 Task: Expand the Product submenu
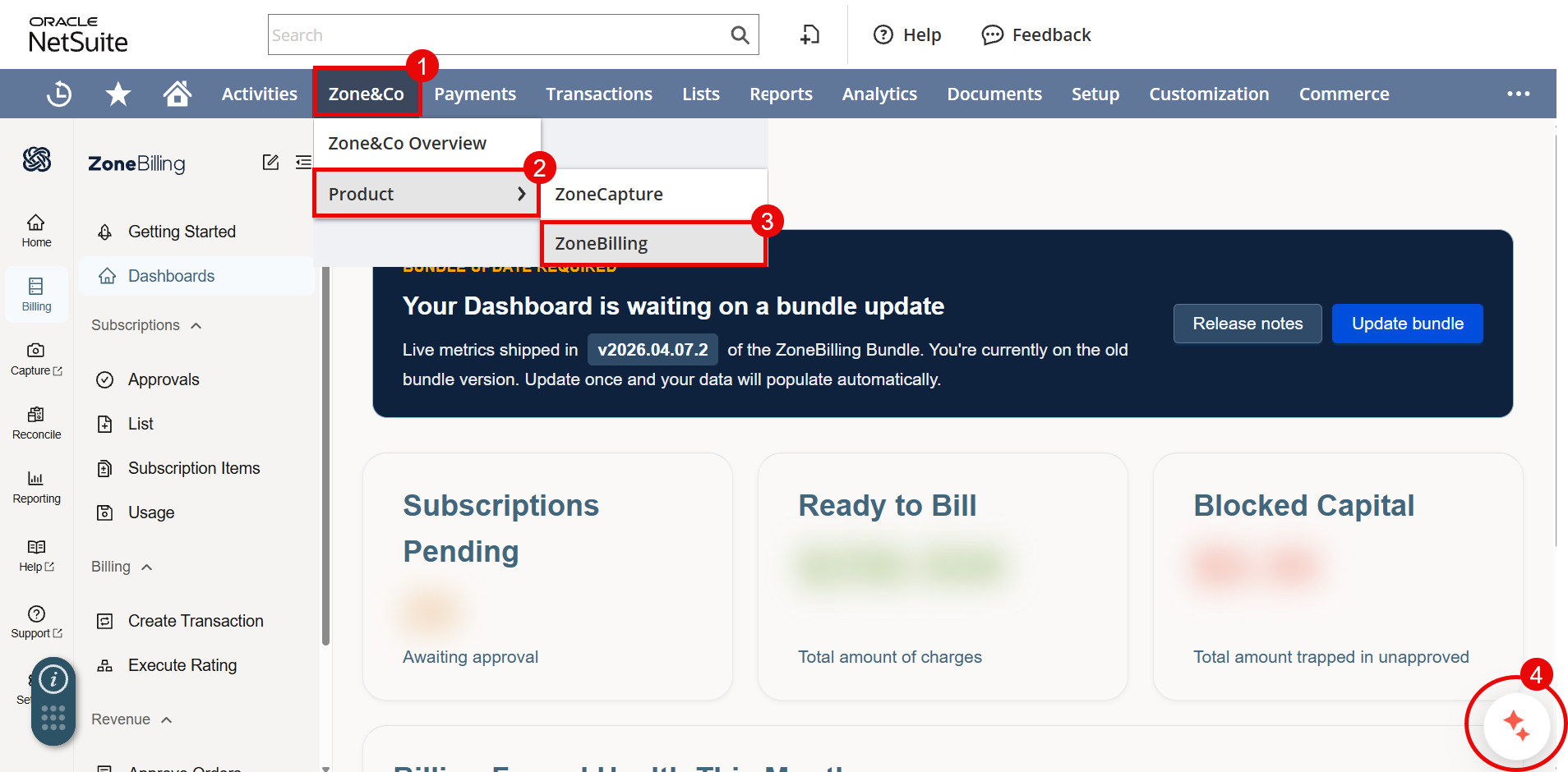[x=427, y=194]
